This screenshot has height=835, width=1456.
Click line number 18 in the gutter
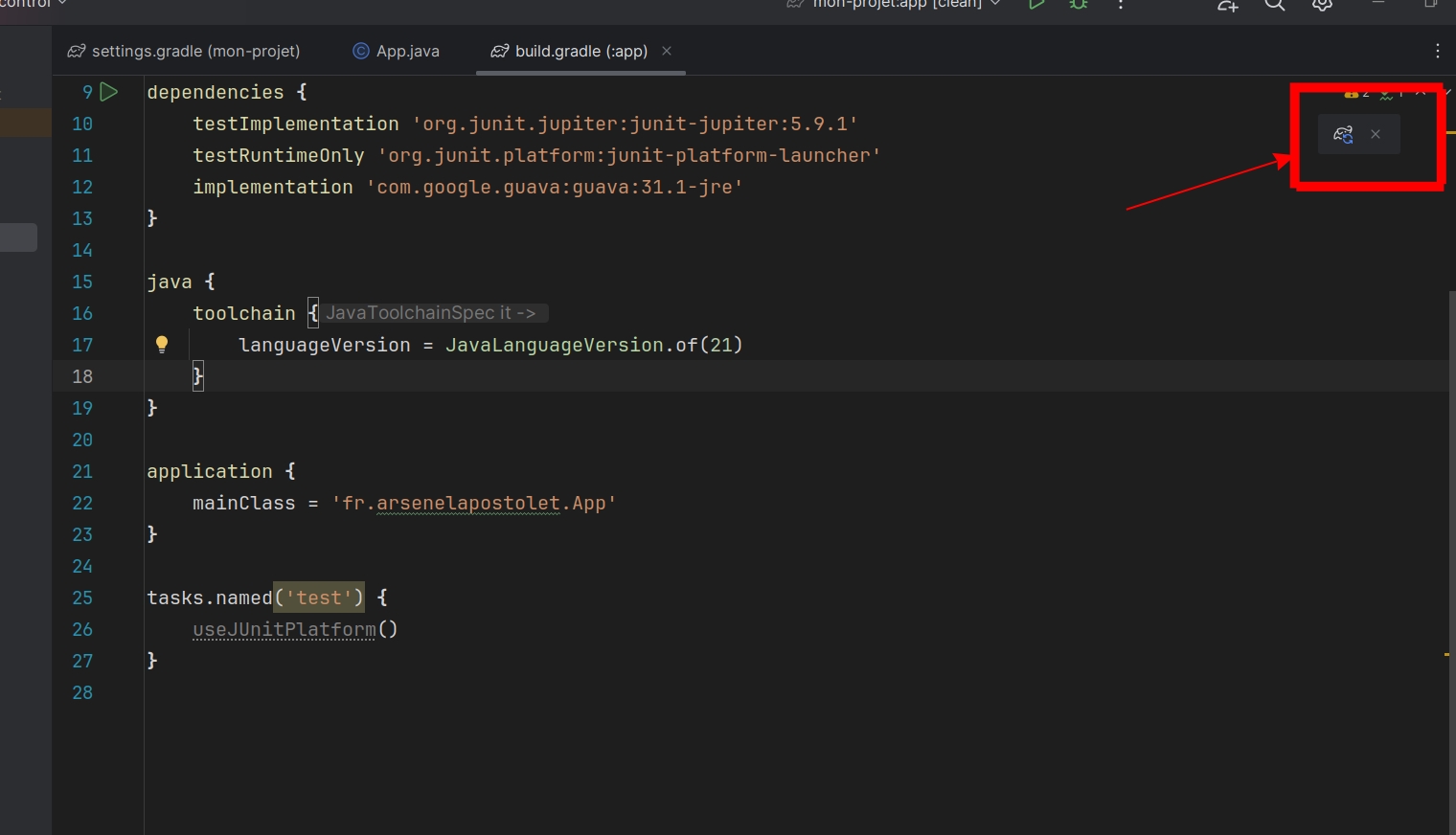[x=82, y=376]
